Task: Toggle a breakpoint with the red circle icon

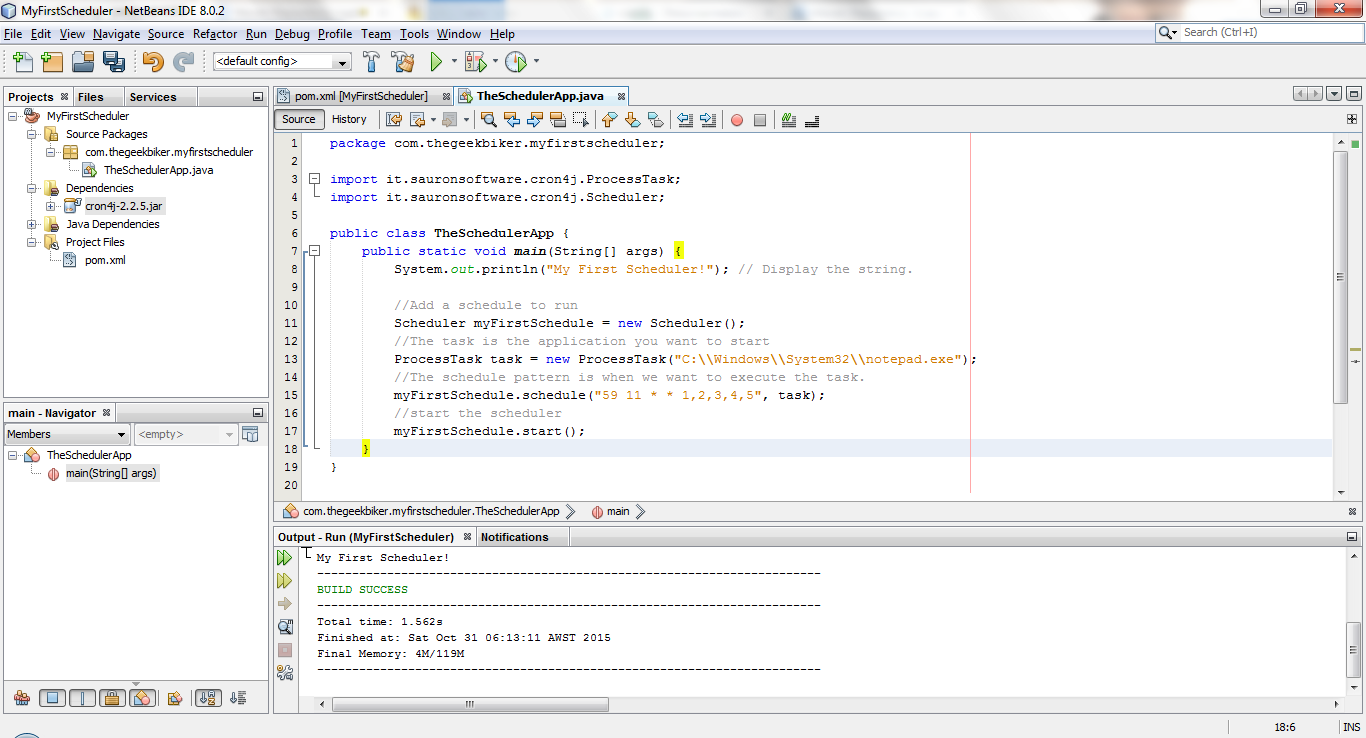Action: (737, 120)
